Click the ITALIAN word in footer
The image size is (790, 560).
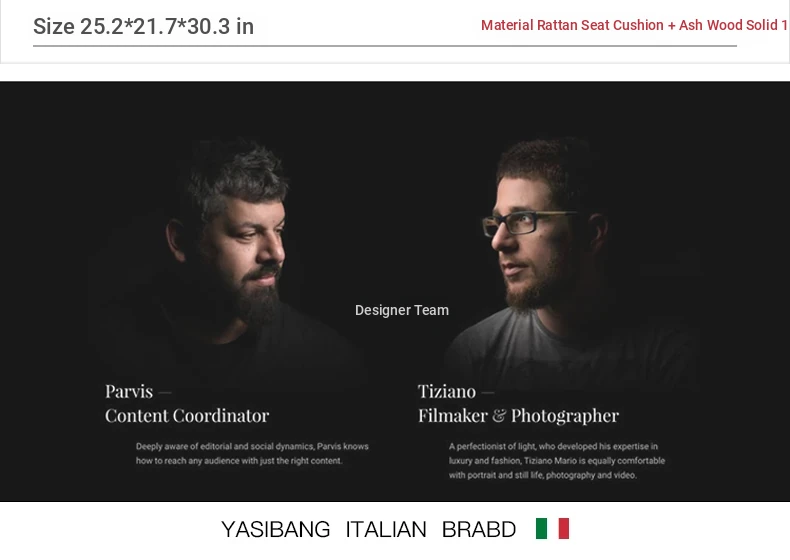pos(386,530)
